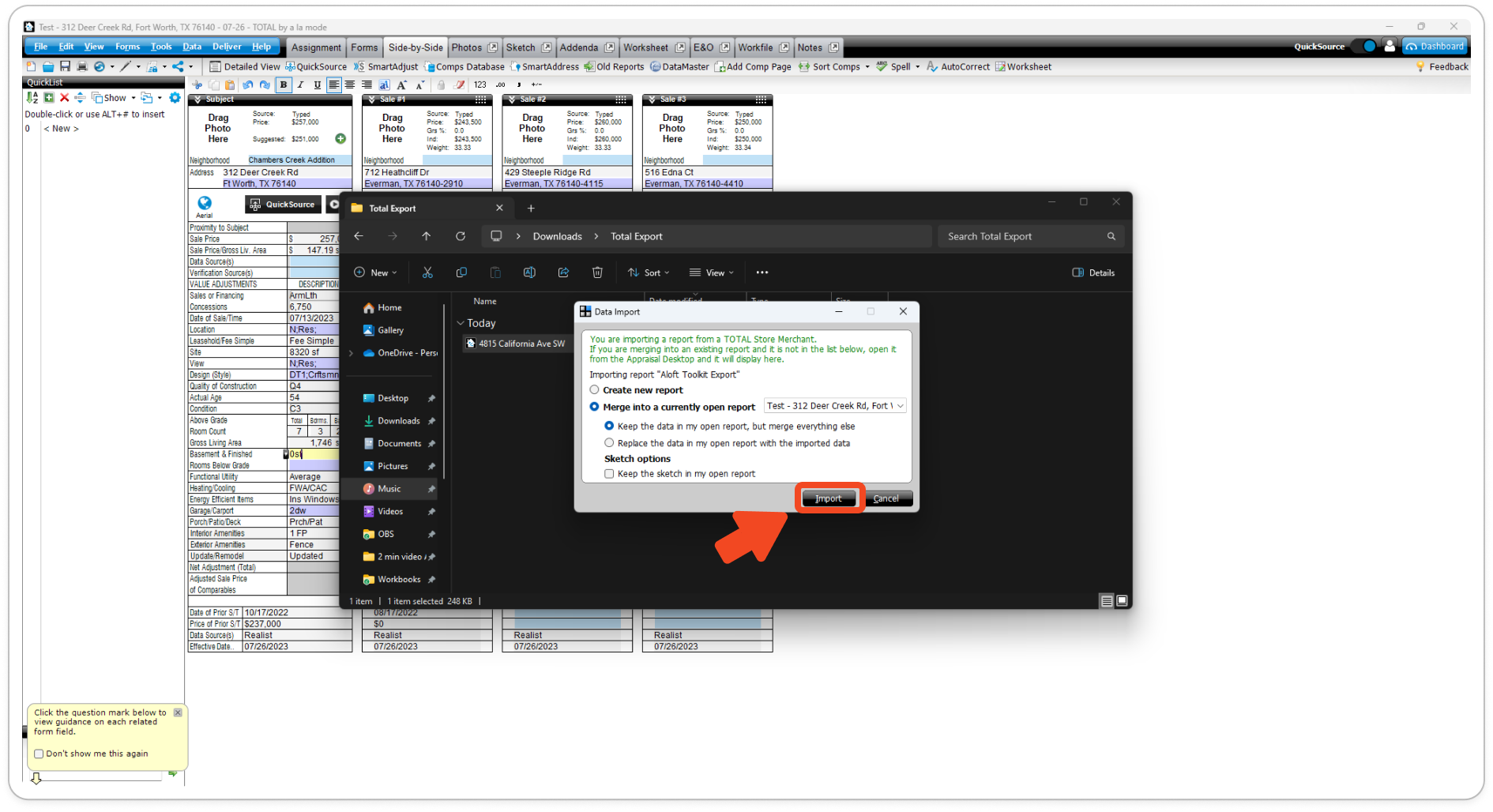Click the paste clipboard icon in formatting toolbar

pyautogui.click(x=230, y=85)
